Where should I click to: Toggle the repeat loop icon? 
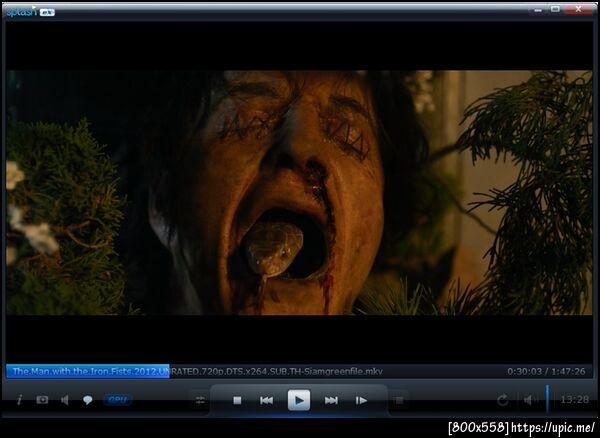502,400
